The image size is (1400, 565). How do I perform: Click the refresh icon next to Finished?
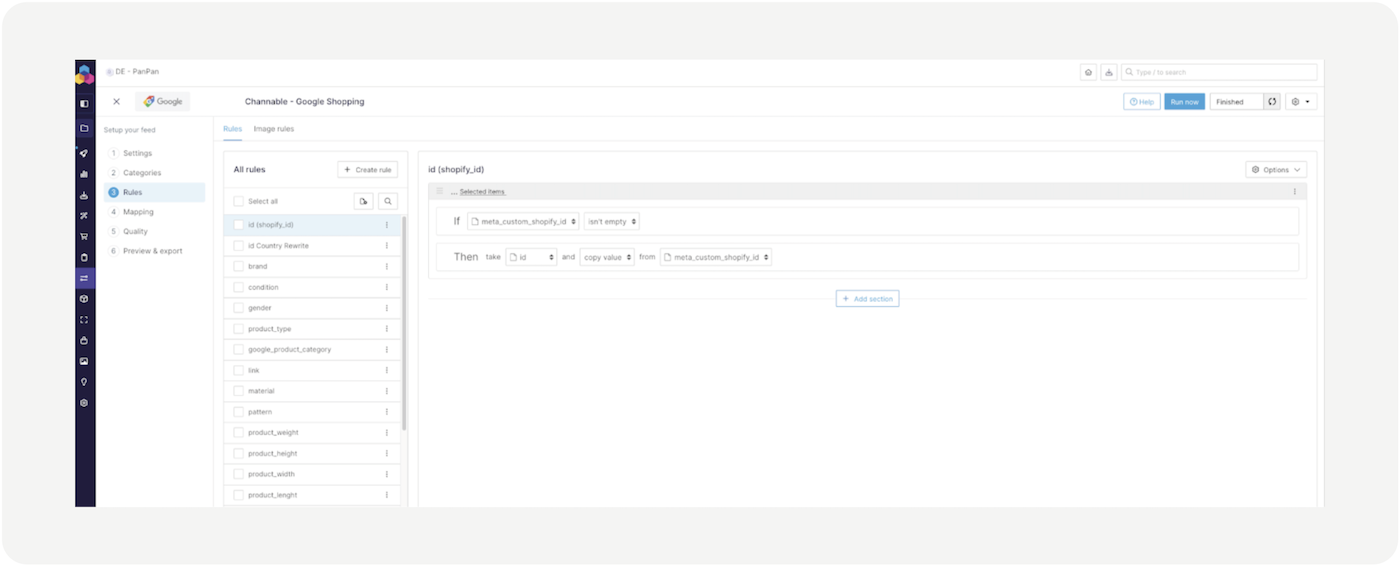tap(1272, 102)
